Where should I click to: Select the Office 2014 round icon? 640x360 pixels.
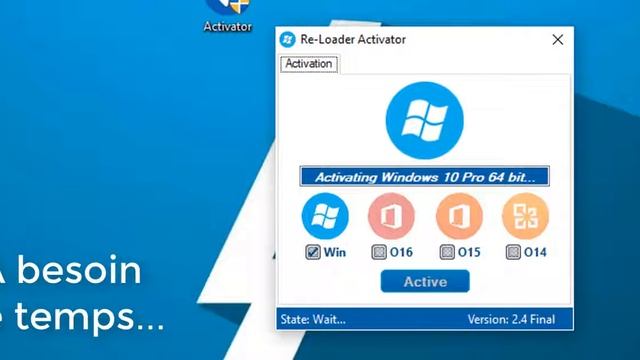pos(525,216)
